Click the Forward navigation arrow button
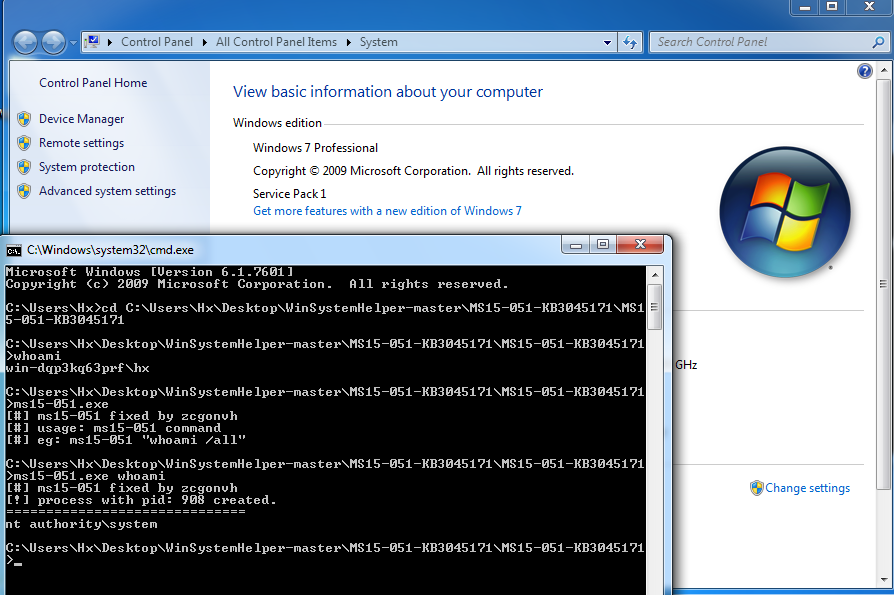The width and height of the screenshot is (894, 595). [54, 42]
